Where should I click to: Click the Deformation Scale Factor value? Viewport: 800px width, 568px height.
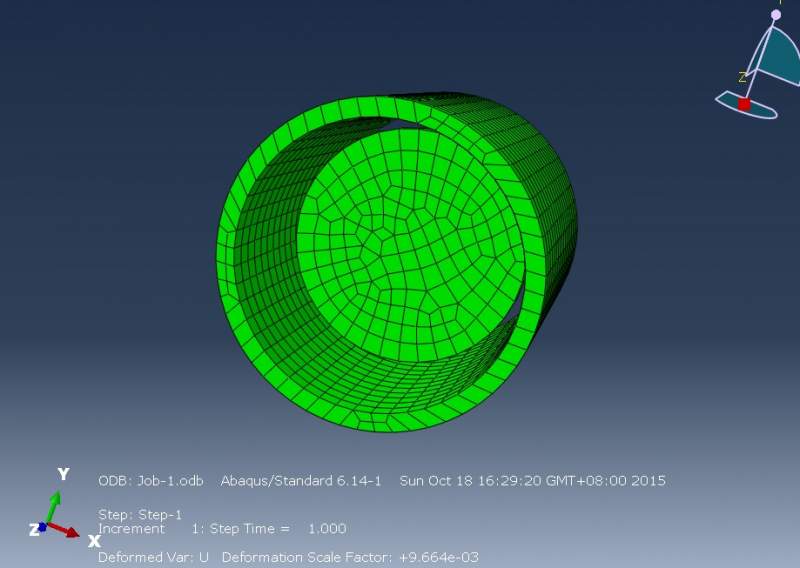click(x=439, y=557)
